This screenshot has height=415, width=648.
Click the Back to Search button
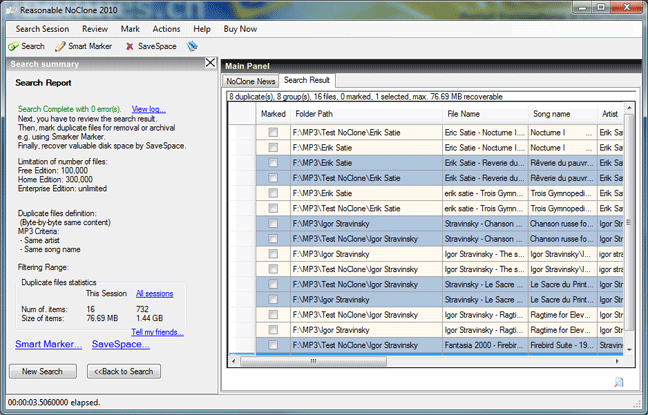pos(124,371)
